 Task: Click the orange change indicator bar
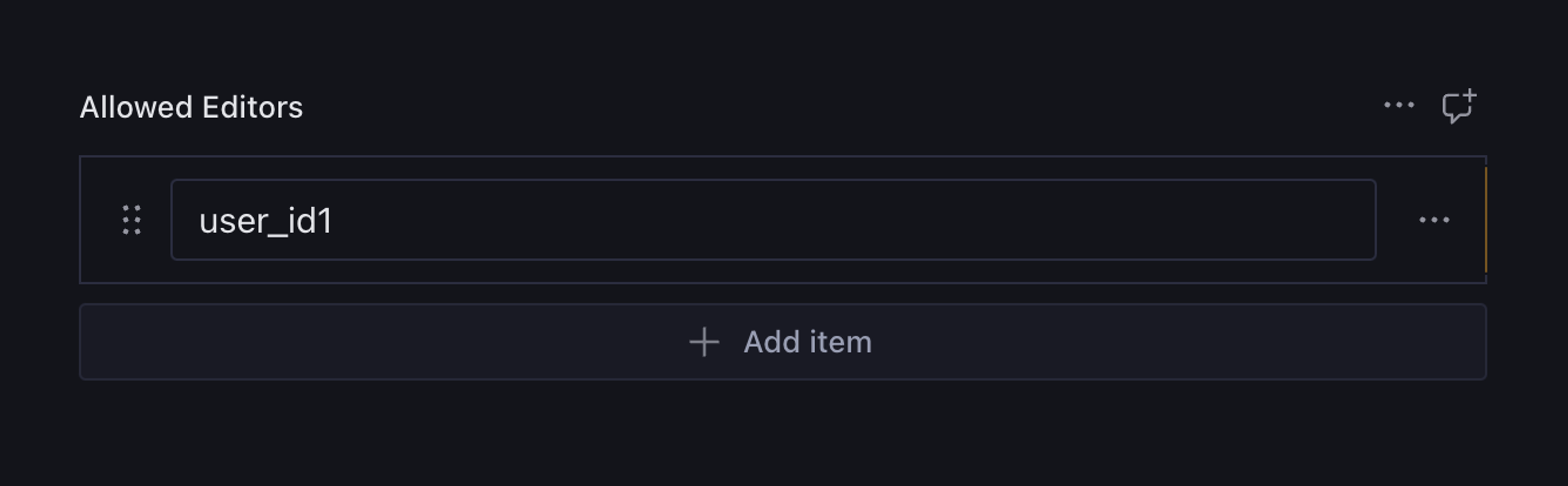(x=1485, y=220)
